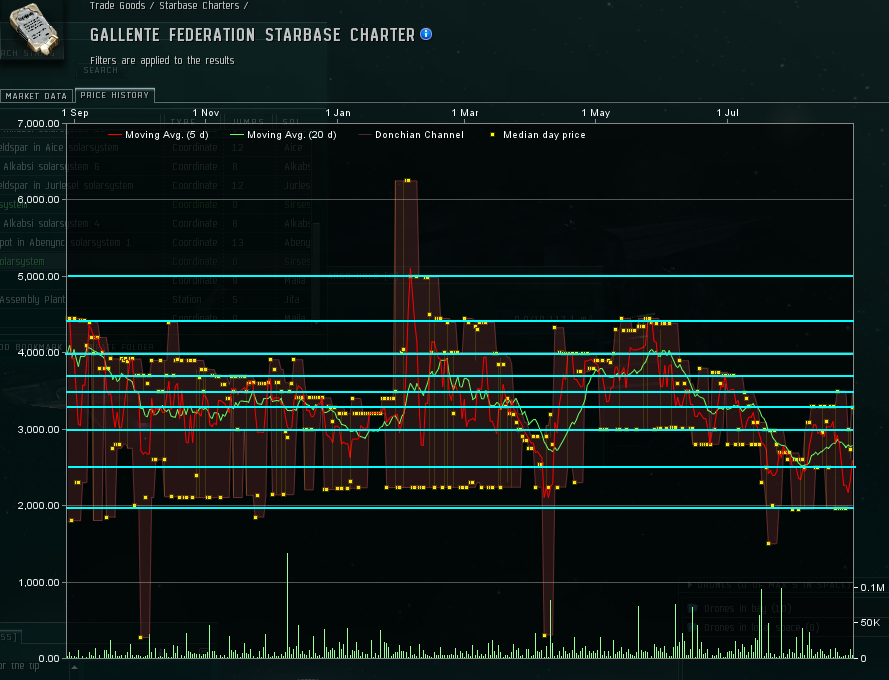Click the 1,000.00 price axis label
The width and height of the screenshot is (889, 680).
tap(39, 582)
